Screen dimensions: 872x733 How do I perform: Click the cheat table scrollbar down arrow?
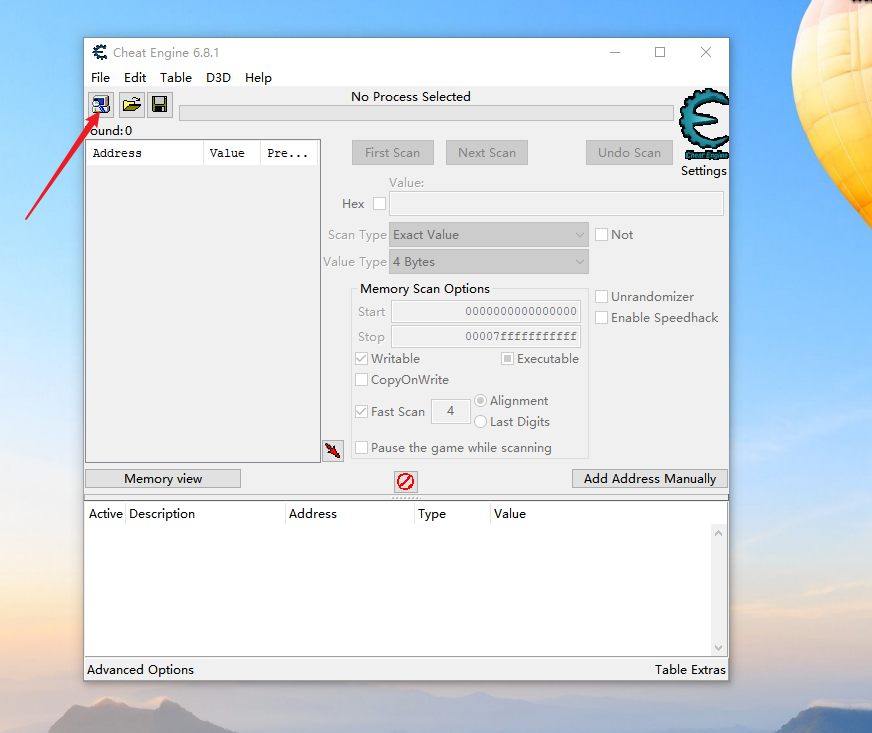click(x=719, y=648)
